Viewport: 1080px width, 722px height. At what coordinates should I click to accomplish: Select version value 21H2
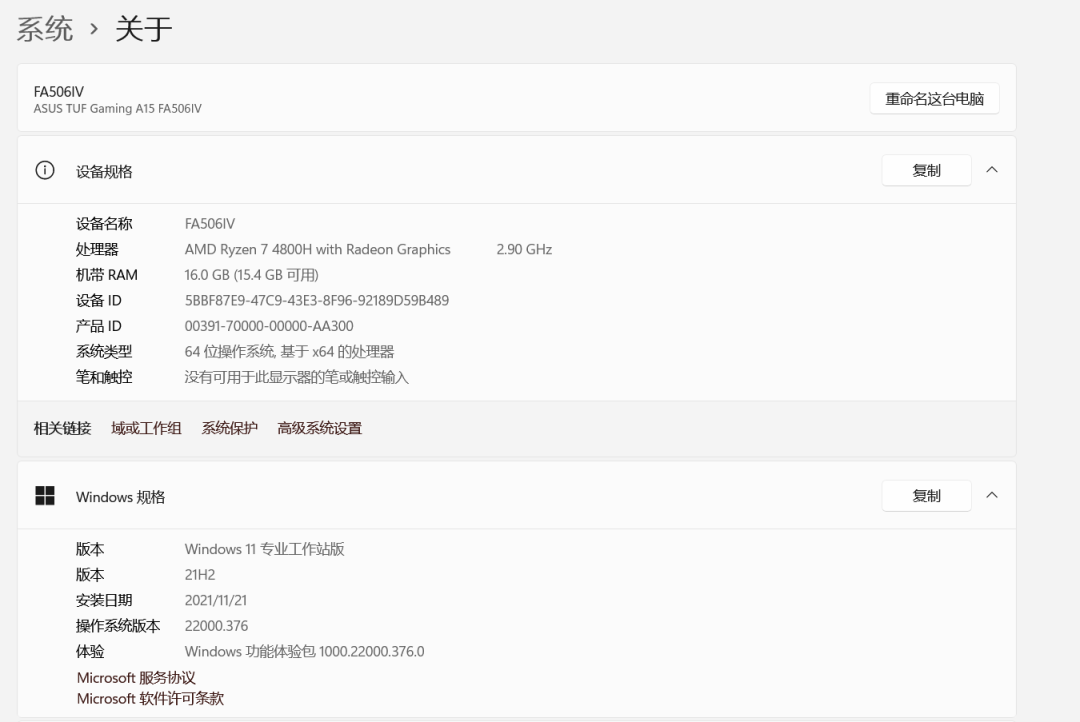point(200,574)
